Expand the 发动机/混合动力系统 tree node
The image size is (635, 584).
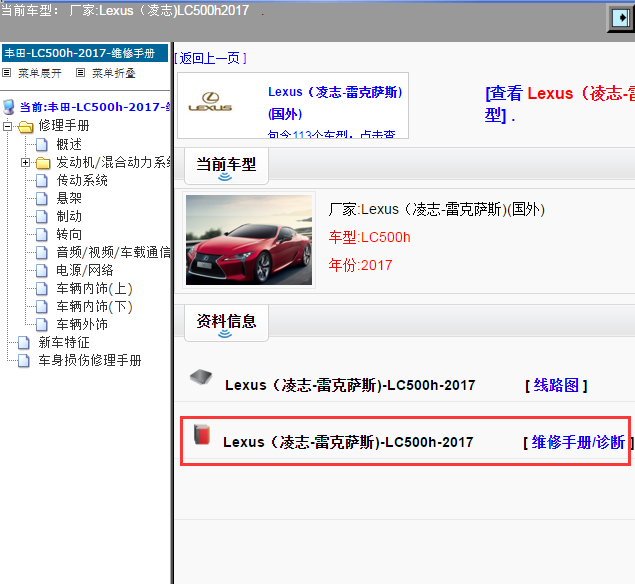click(x=25, y=162)
